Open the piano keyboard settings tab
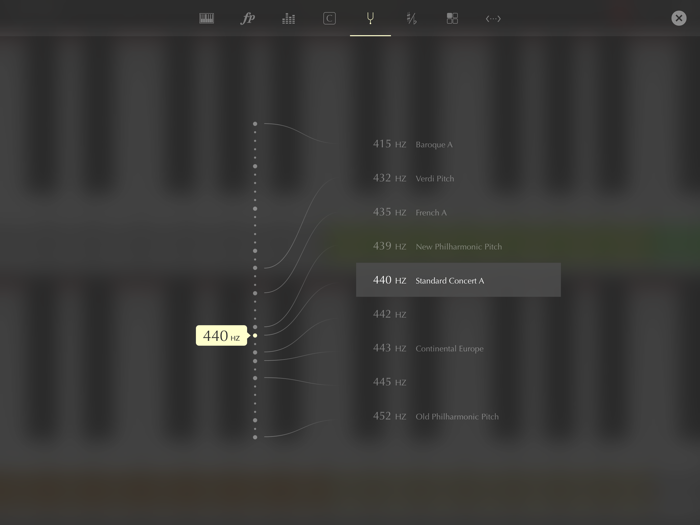The height and width of the screenshot is (525, 700). point(206,18)
